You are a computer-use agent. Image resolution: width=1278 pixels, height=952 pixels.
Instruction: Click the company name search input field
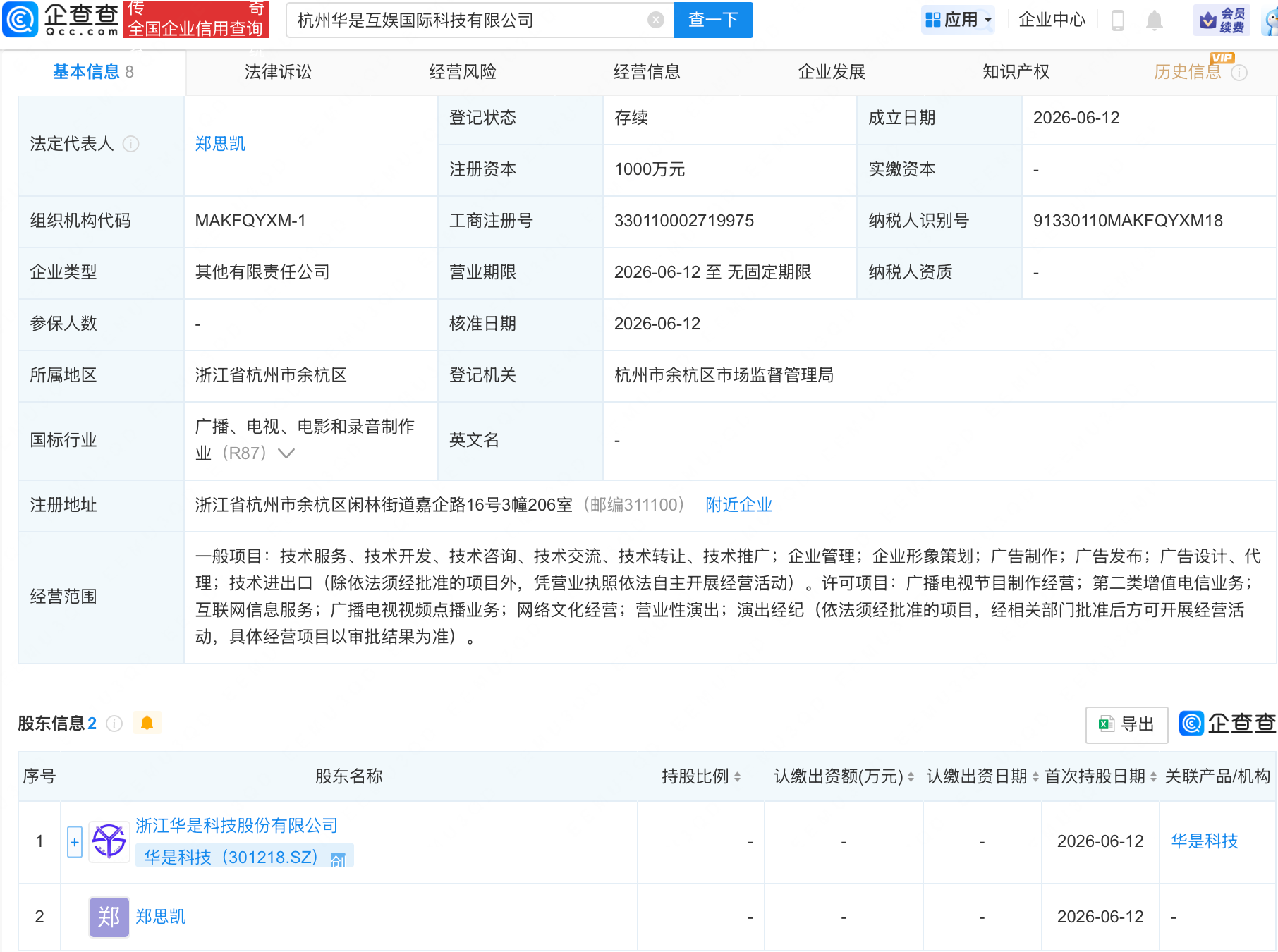(x=468, y=20)
